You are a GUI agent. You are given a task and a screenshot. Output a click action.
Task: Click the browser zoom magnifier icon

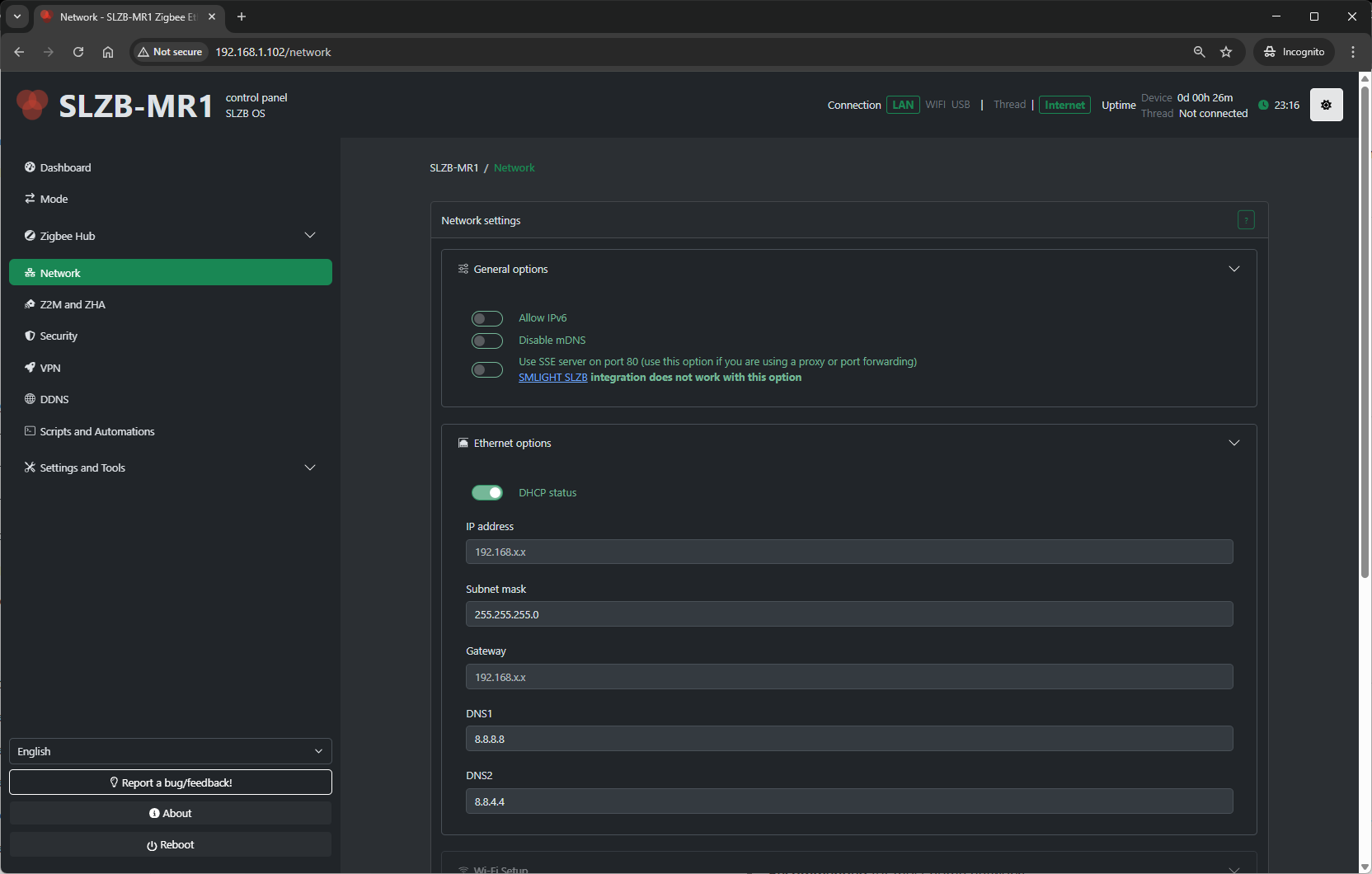click(x=1199, y=52)
